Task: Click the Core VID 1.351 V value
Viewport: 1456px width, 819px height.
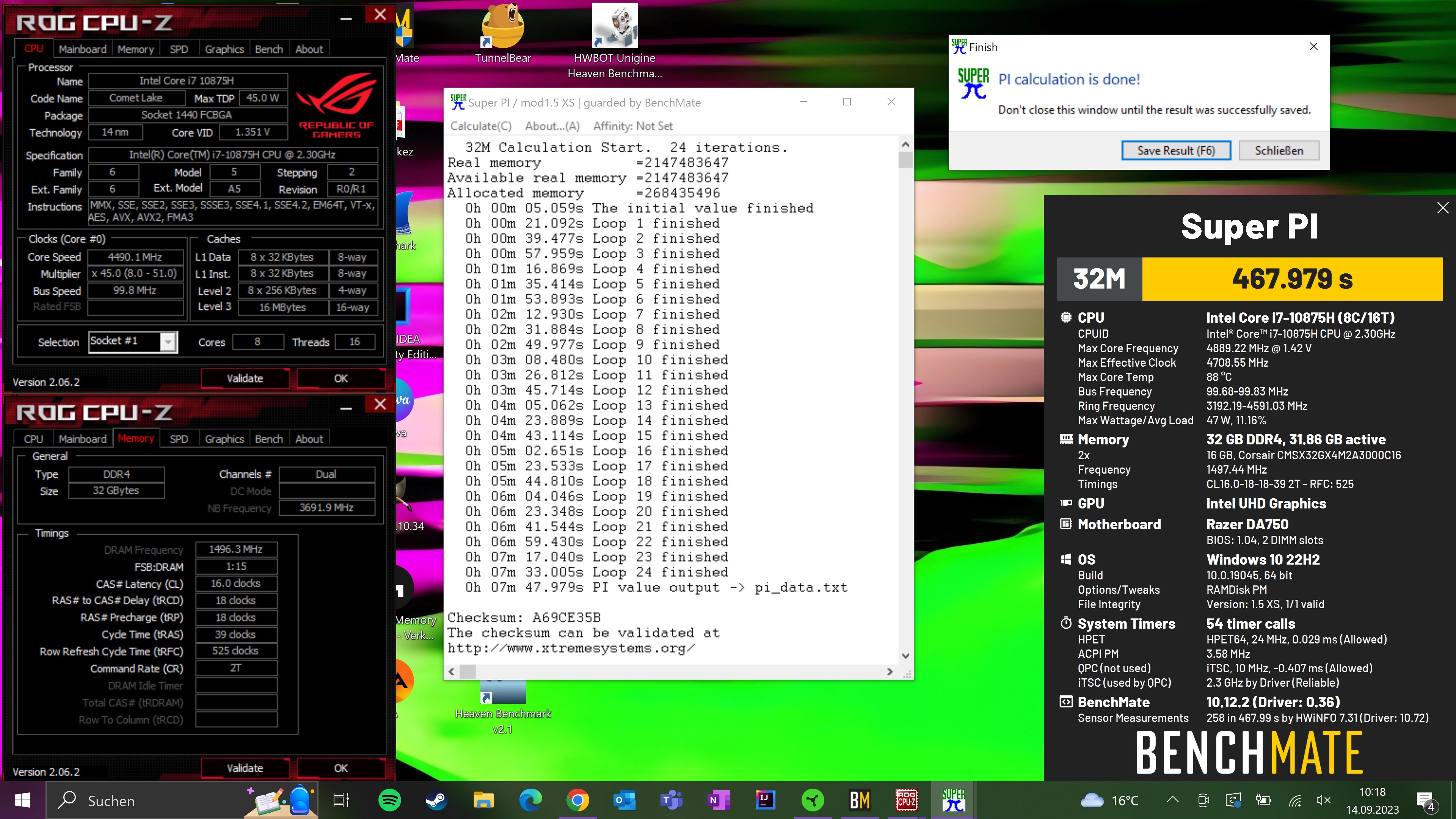Action: (x=253, y=132)
